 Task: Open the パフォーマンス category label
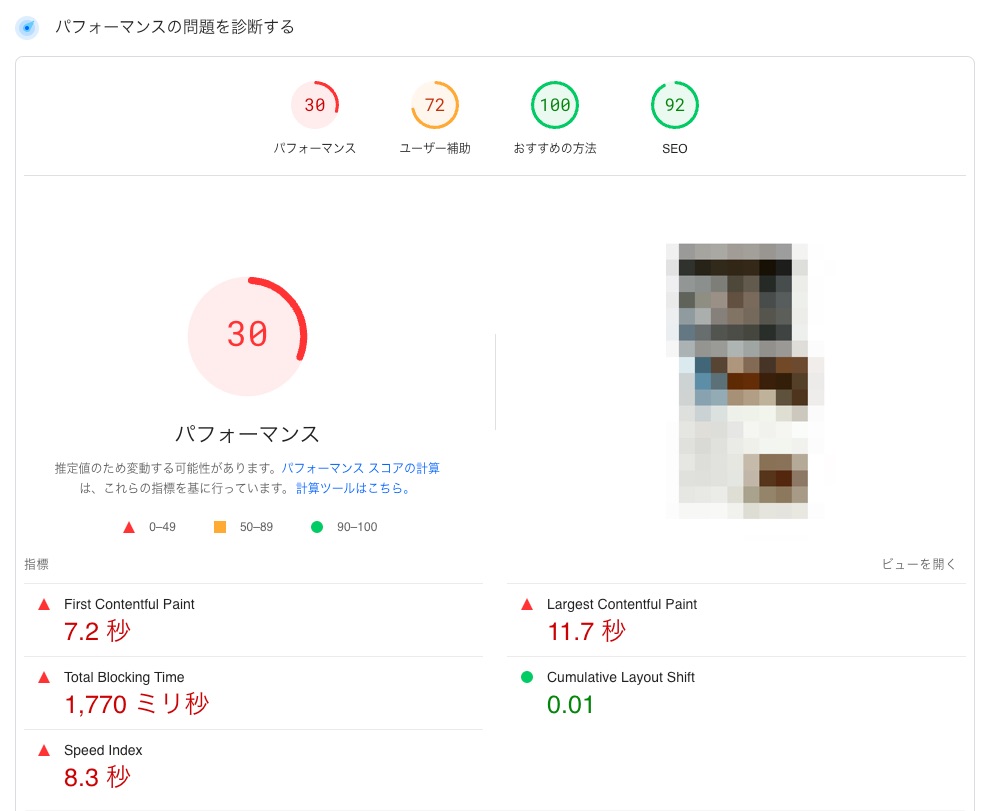[x=314, y=148]
